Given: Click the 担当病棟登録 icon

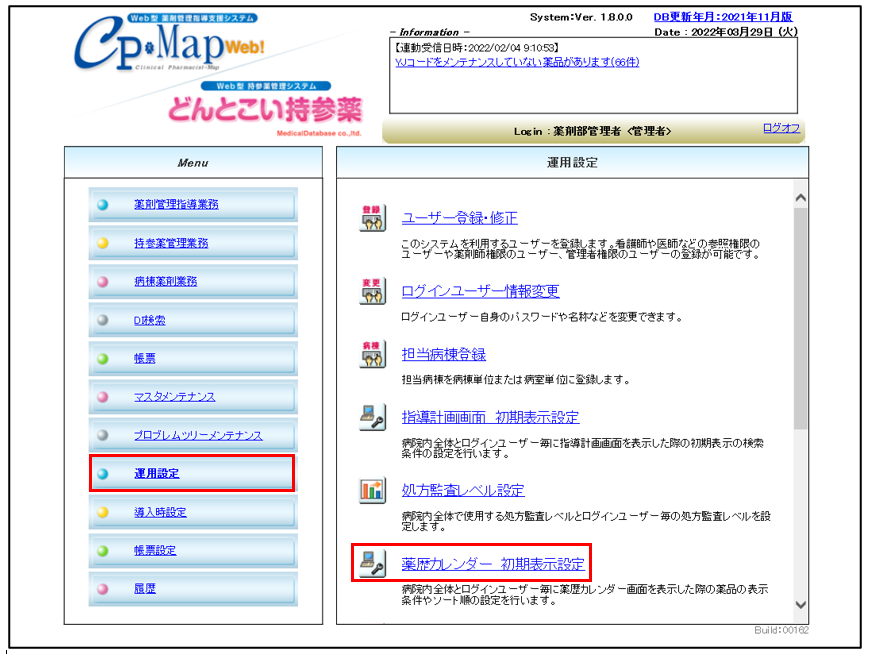Looking at the screenshot, I should point(372,354).
